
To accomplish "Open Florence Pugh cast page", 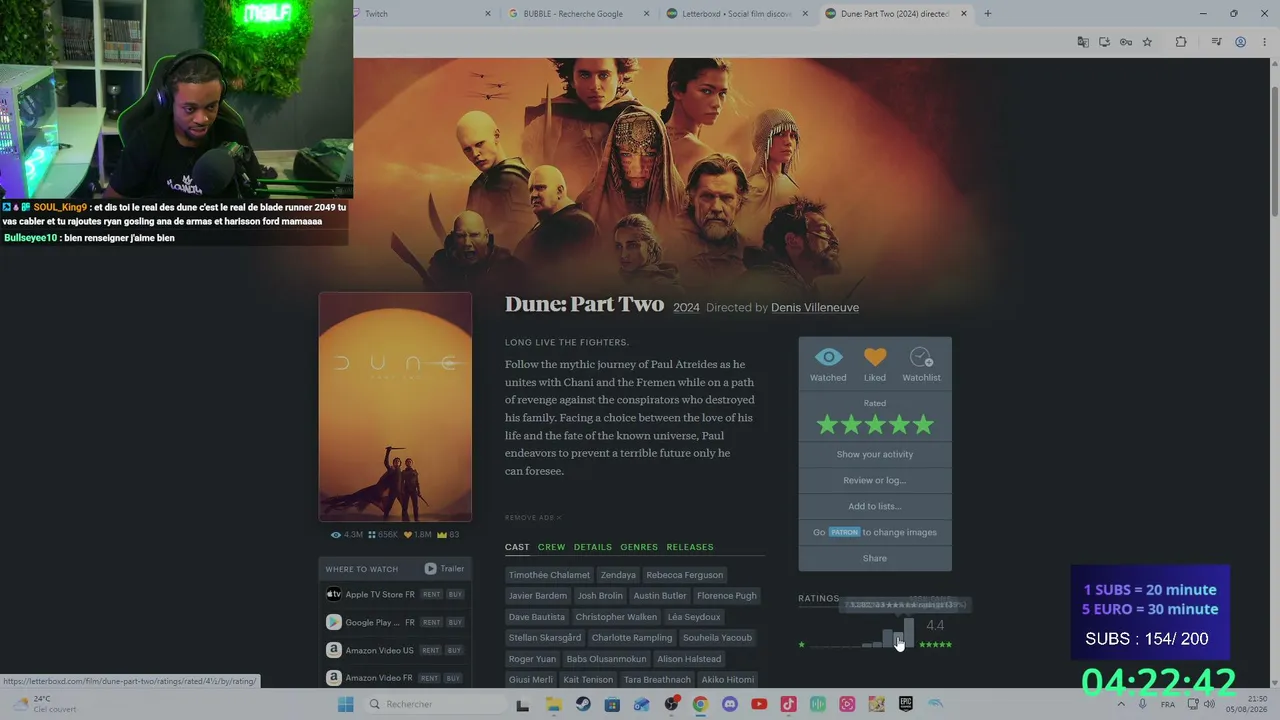I will (727, 596).
